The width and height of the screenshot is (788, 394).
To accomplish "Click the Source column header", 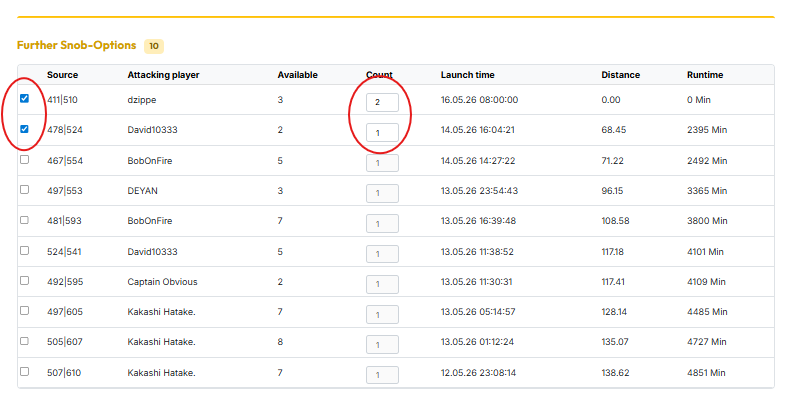I will [62, 75].
